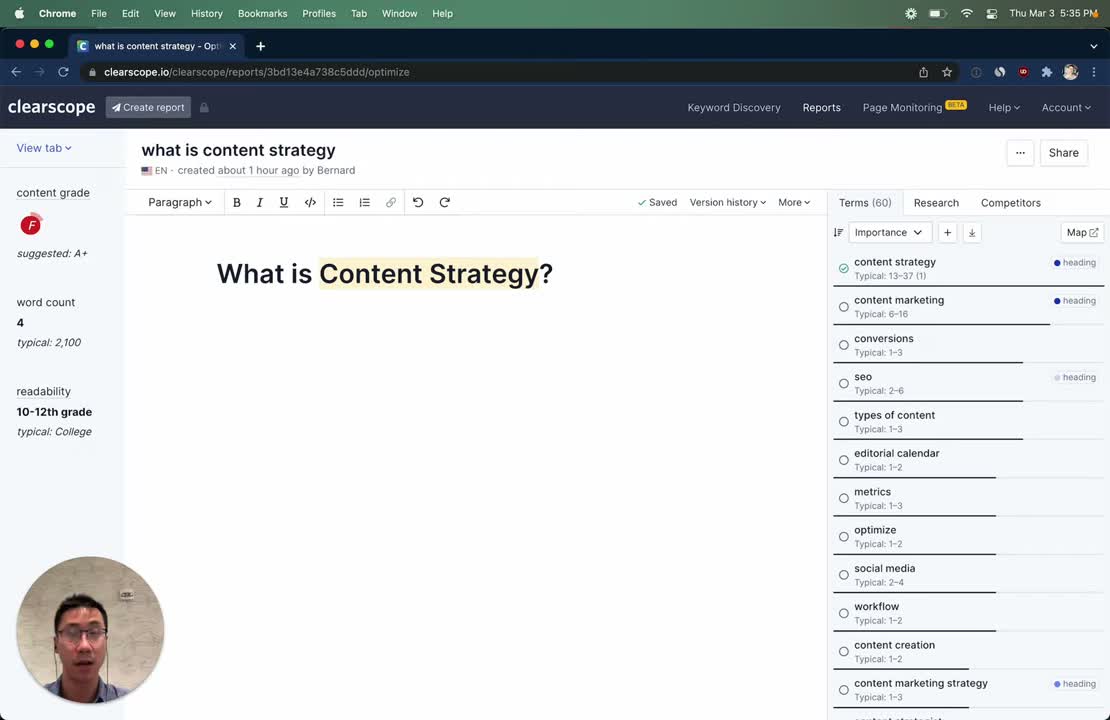Insert a bulleted list
The image size is (1110, 720).
tap(338, 202)
